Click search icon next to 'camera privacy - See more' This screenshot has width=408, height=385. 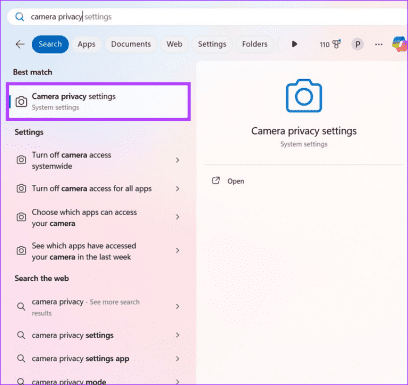[21, 306]
